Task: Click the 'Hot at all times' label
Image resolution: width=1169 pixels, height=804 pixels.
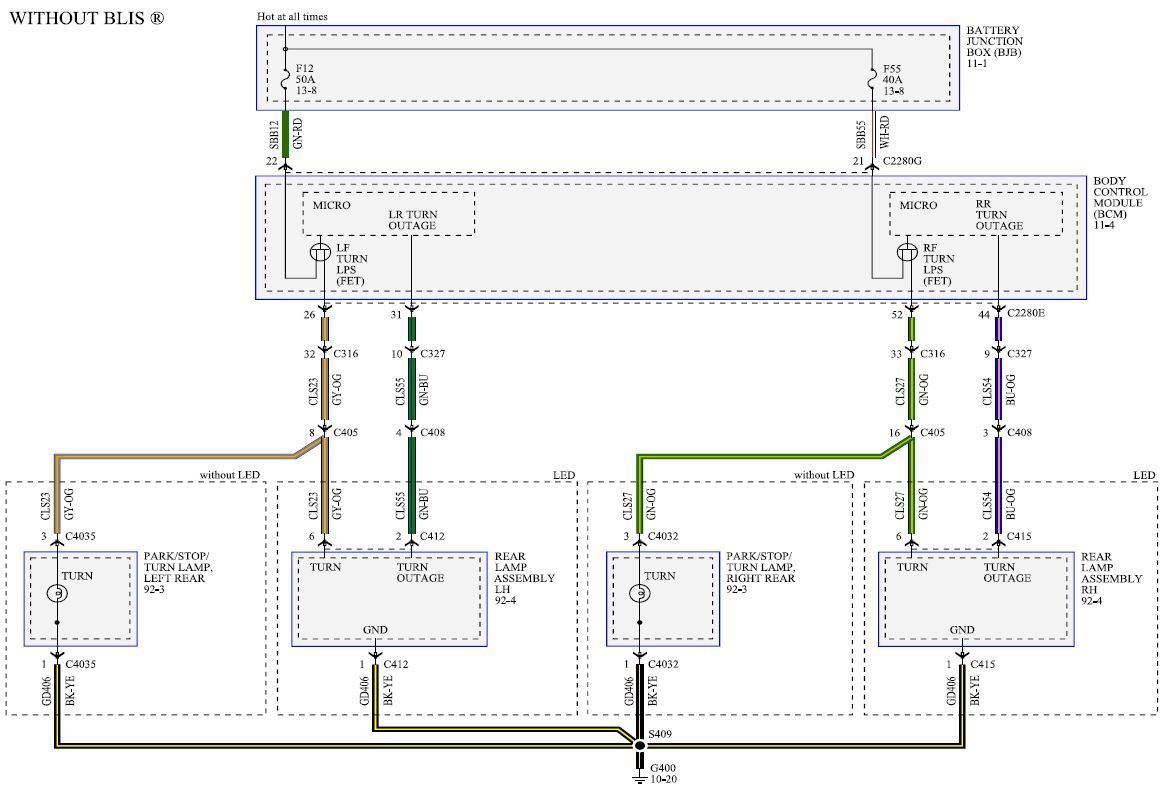Action: [x=292, y=16]
